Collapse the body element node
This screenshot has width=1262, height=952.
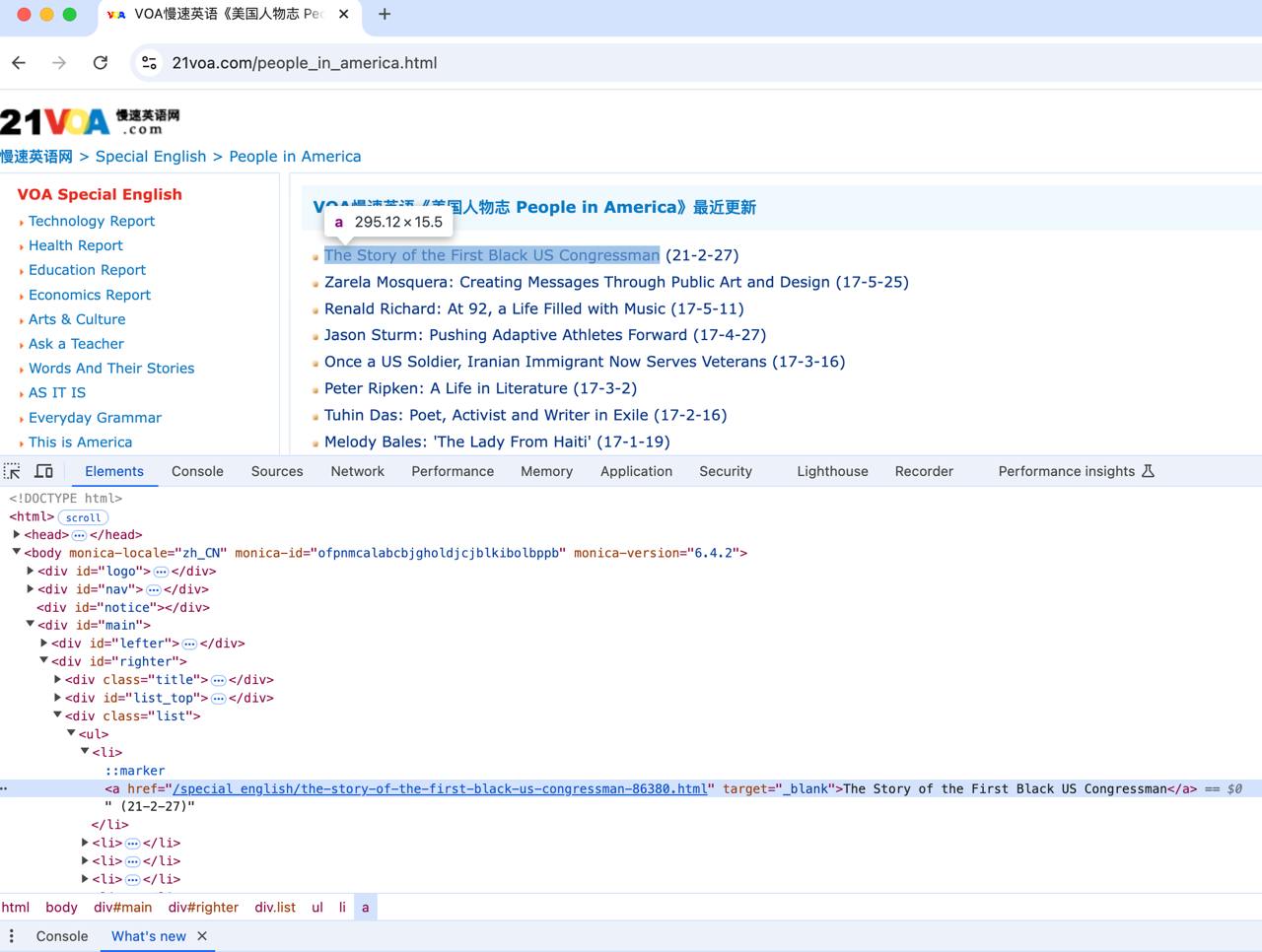point(17,552)
